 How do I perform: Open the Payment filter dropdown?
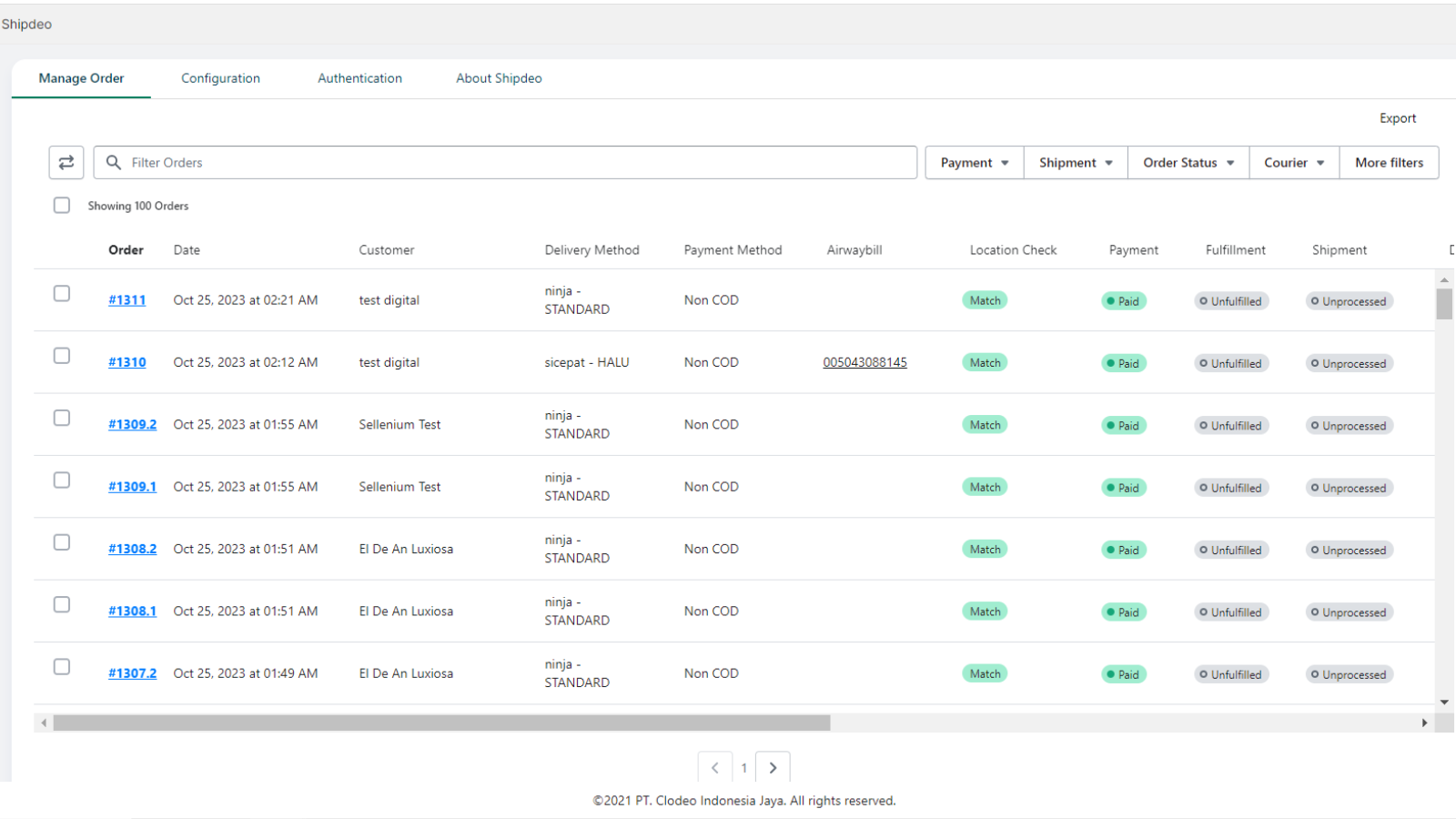click(974, 162)
